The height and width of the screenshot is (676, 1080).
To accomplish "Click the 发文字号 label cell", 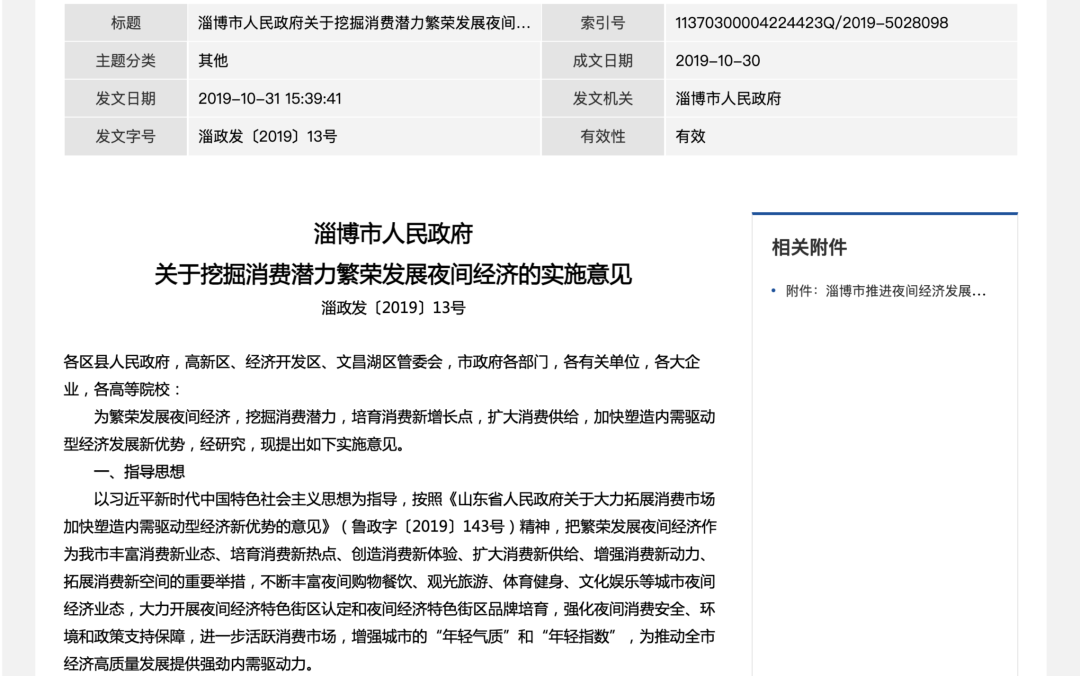I will [x=125, y=136].
